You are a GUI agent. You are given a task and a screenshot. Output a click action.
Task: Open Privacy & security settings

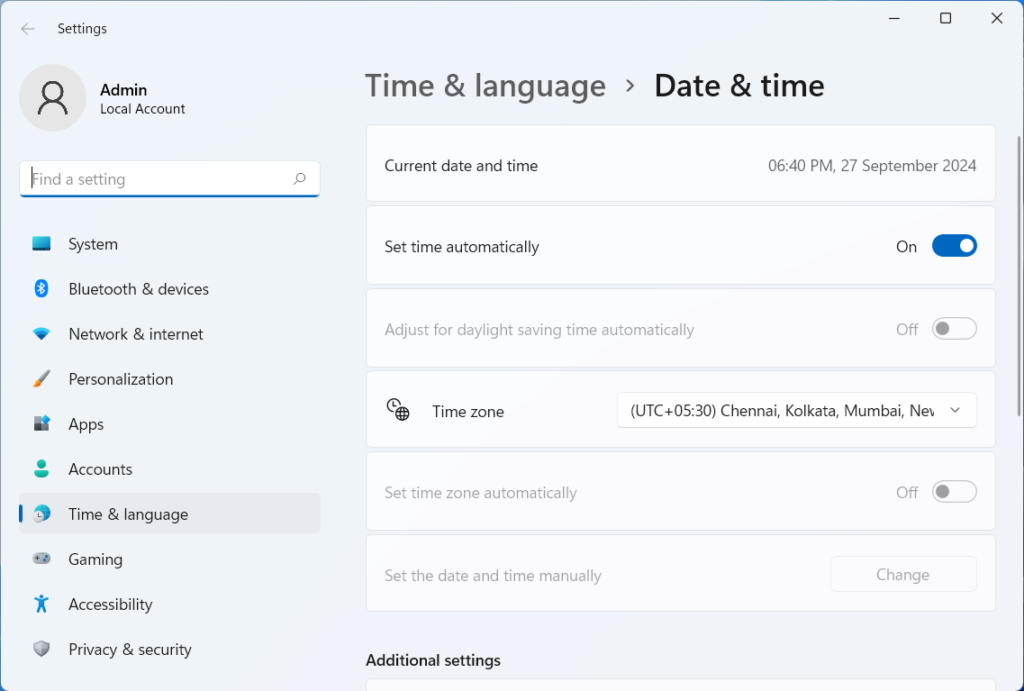[170, 649]
